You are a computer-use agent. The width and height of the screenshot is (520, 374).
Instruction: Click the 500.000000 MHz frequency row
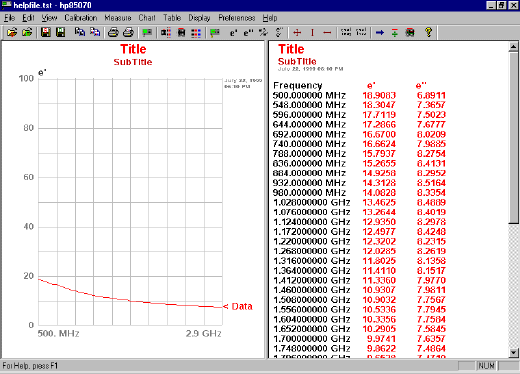click(309, 95)
